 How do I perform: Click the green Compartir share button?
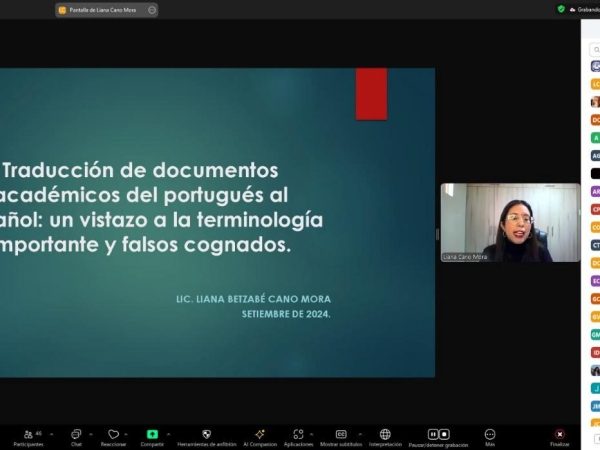[x=152, y=434]
